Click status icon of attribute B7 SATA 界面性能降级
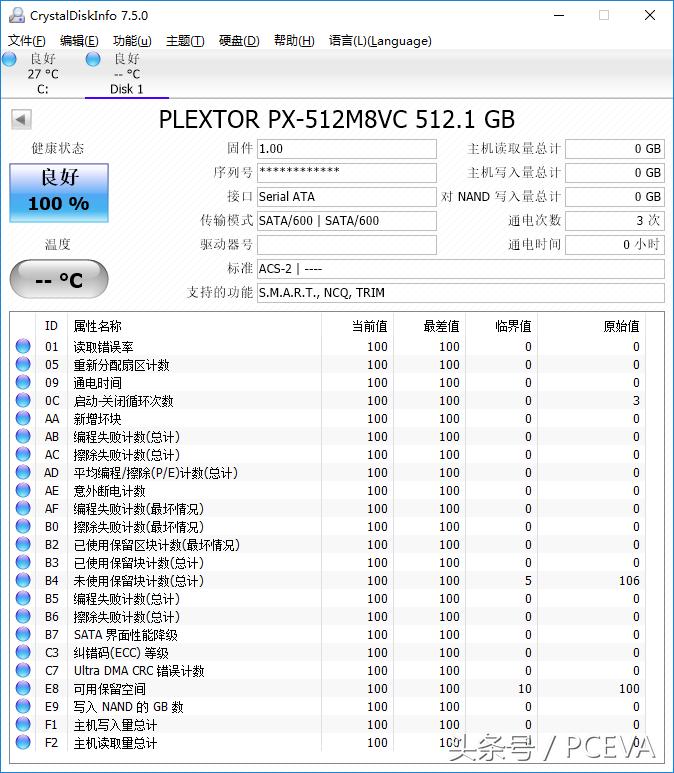 [x=23, y=634]
